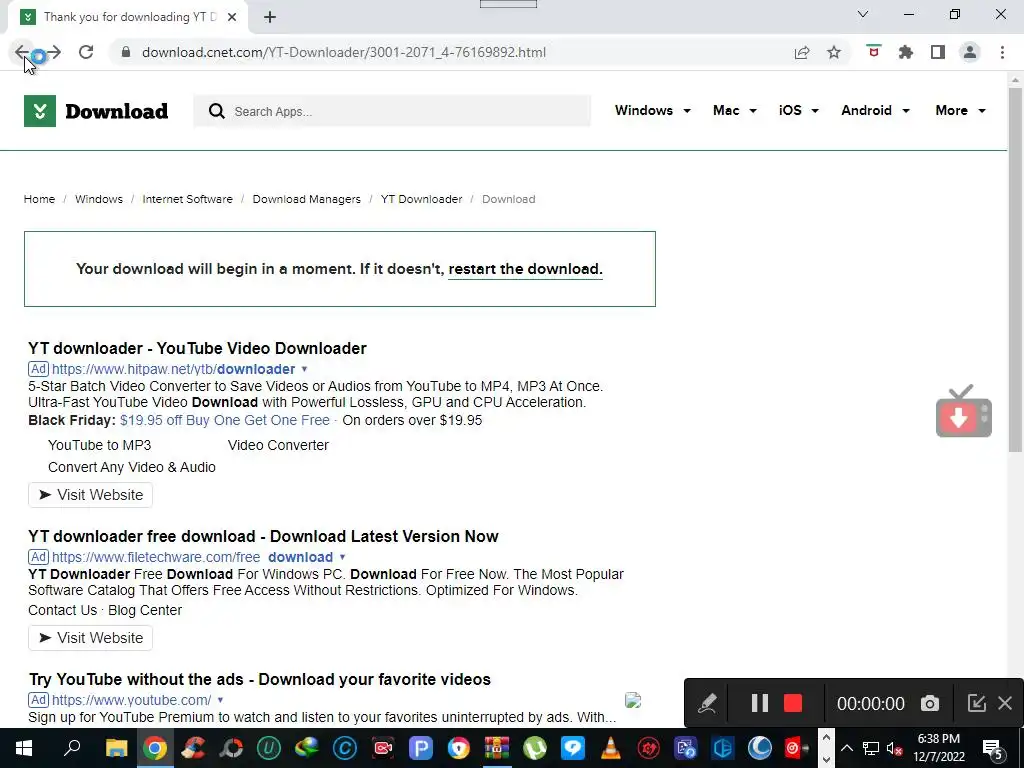
Task: Open the Windows breadcrumb link
Action: 99,199
